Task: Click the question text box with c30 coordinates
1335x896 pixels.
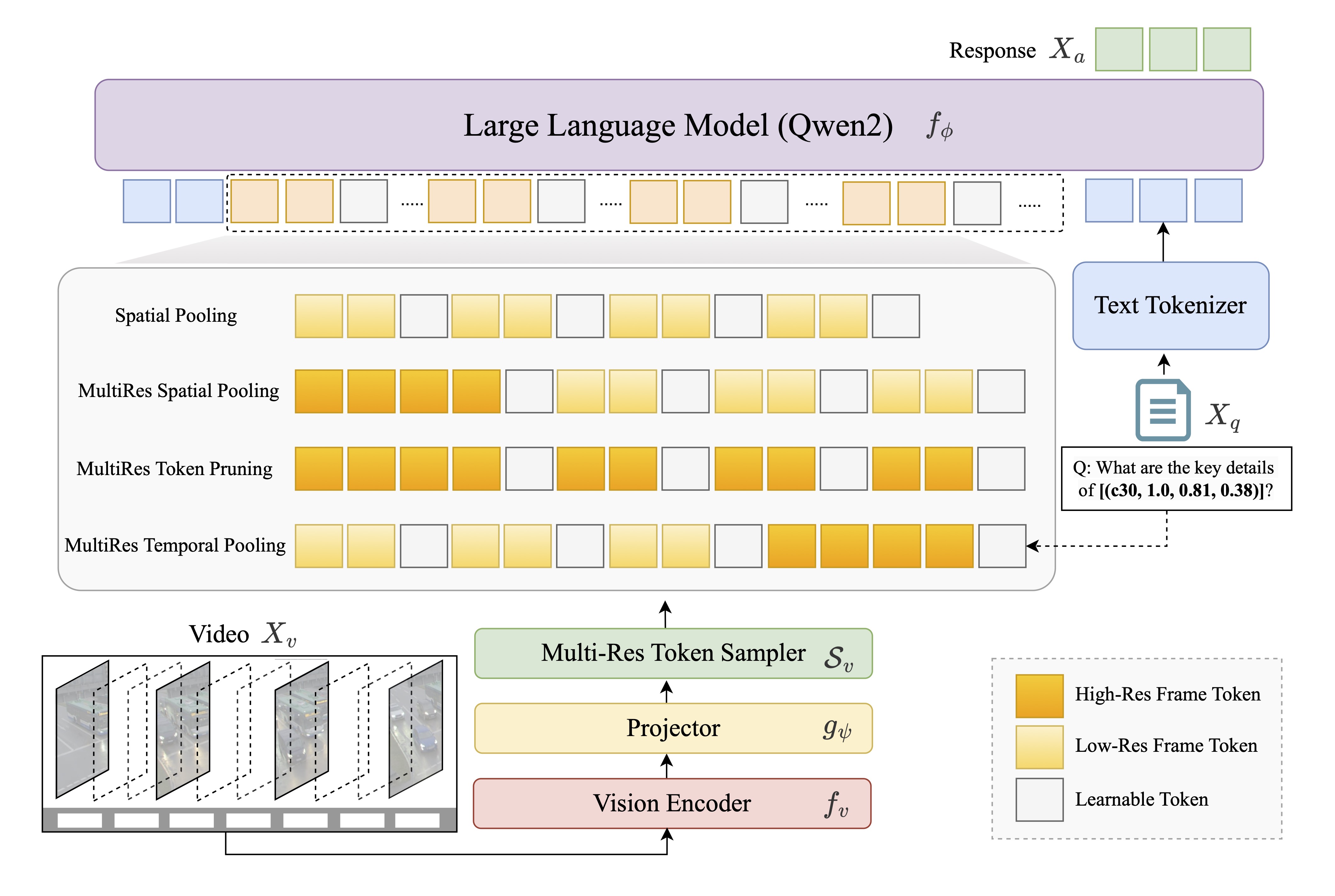Action: pyautogui.click(x=1176, y=478)
